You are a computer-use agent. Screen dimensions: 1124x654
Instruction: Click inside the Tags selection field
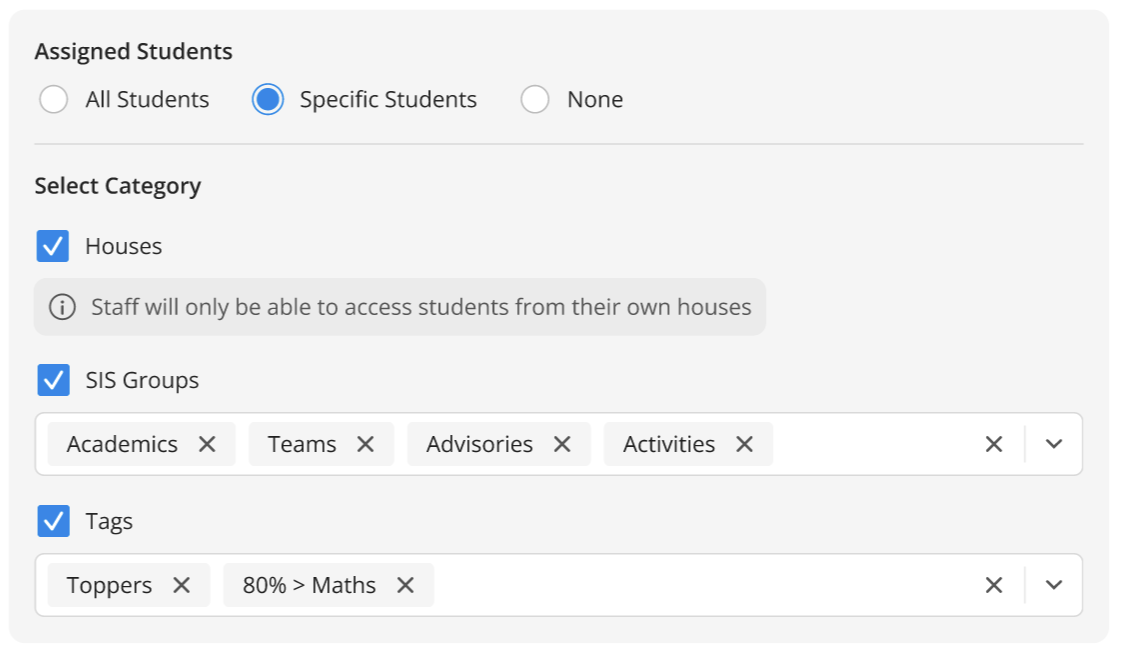[700, 584]
